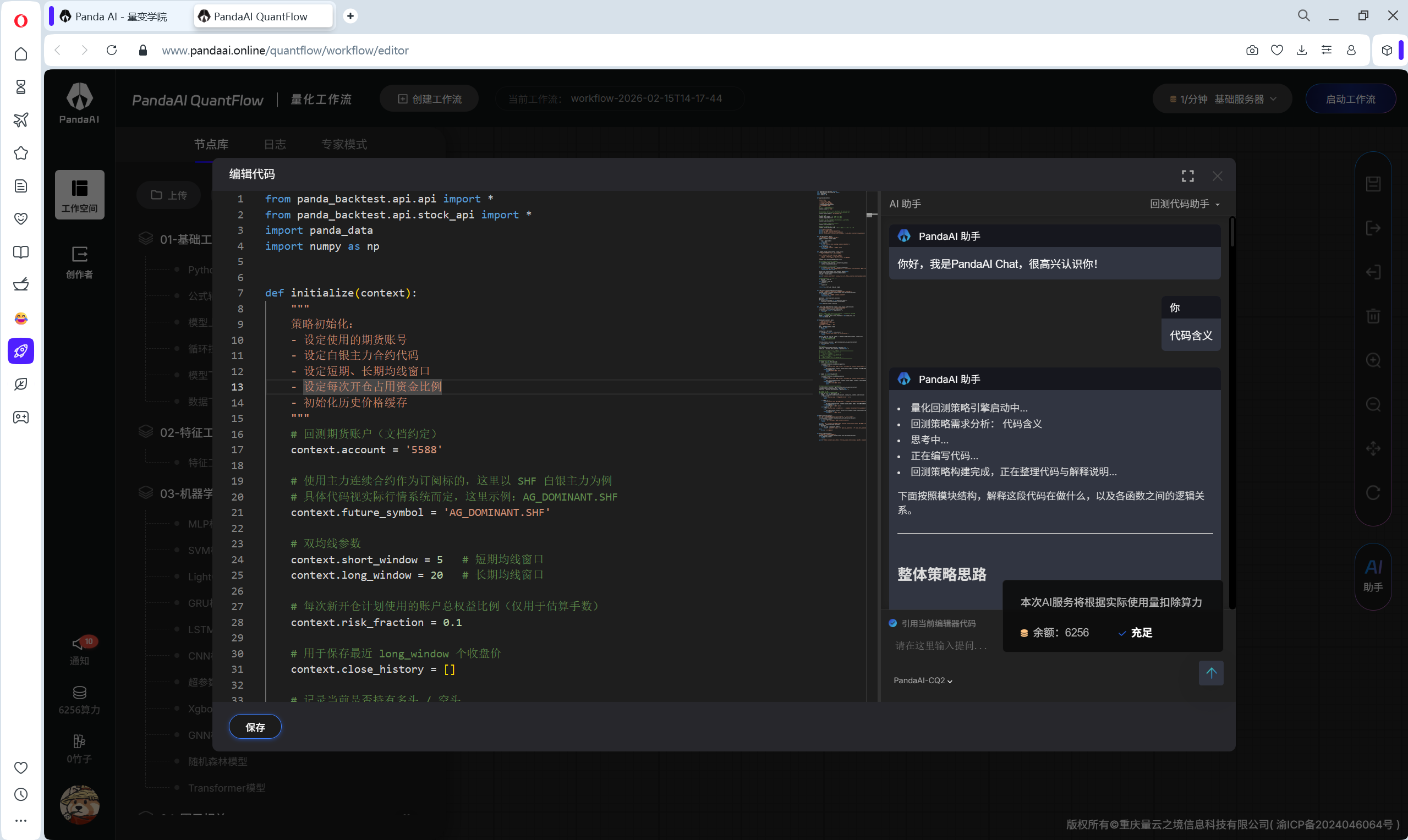Reload the current page

(x=112, y=50)
